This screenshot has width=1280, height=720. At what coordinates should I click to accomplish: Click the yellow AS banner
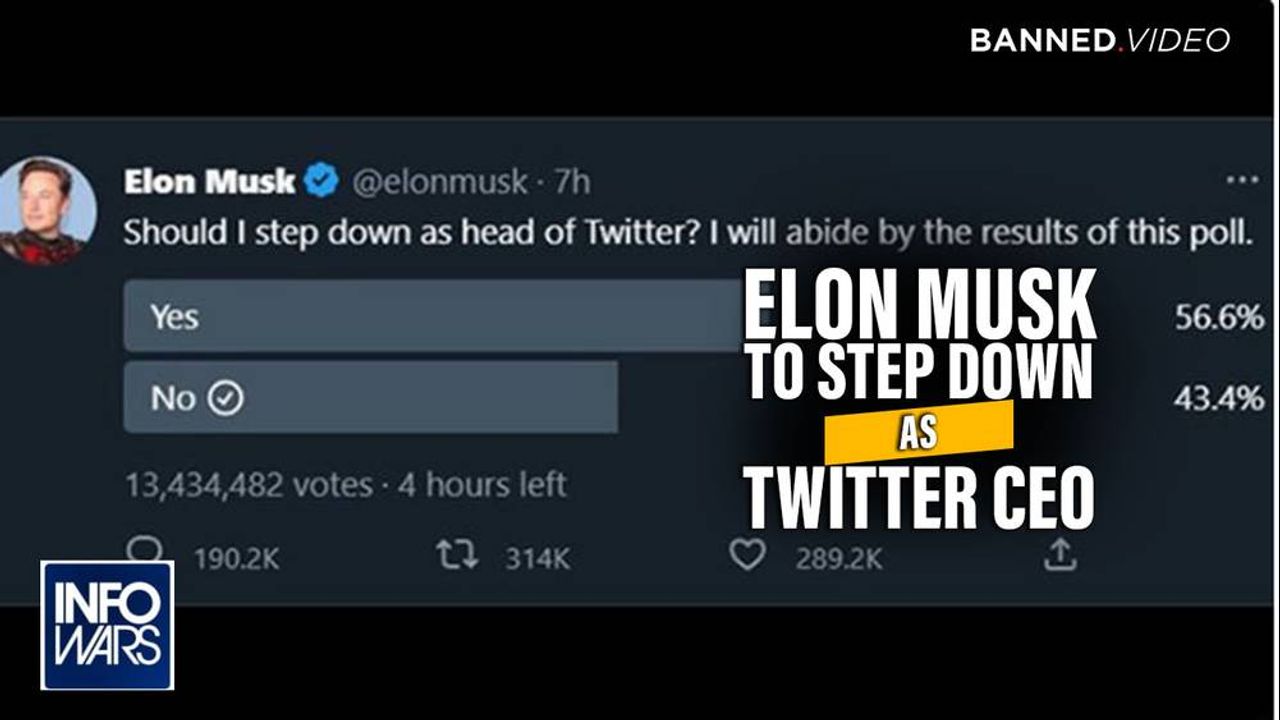(x=919, y=433)
